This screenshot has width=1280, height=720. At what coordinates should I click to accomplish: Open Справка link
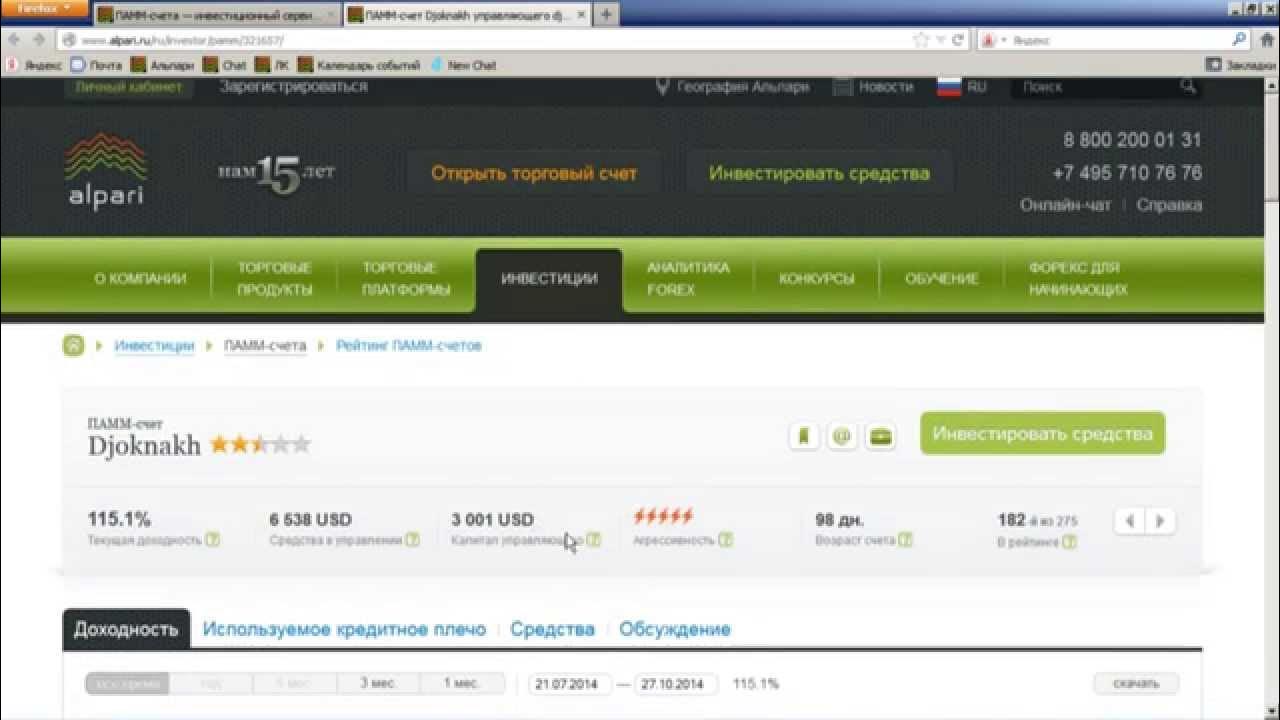coord(1170,205)
